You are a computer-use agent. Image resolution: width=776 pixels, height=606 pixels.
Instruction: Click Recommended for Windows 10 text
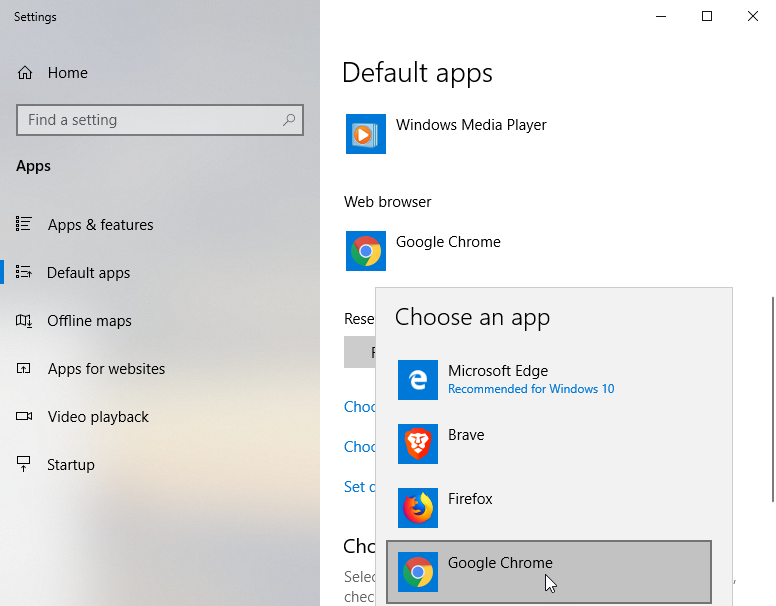531,389
